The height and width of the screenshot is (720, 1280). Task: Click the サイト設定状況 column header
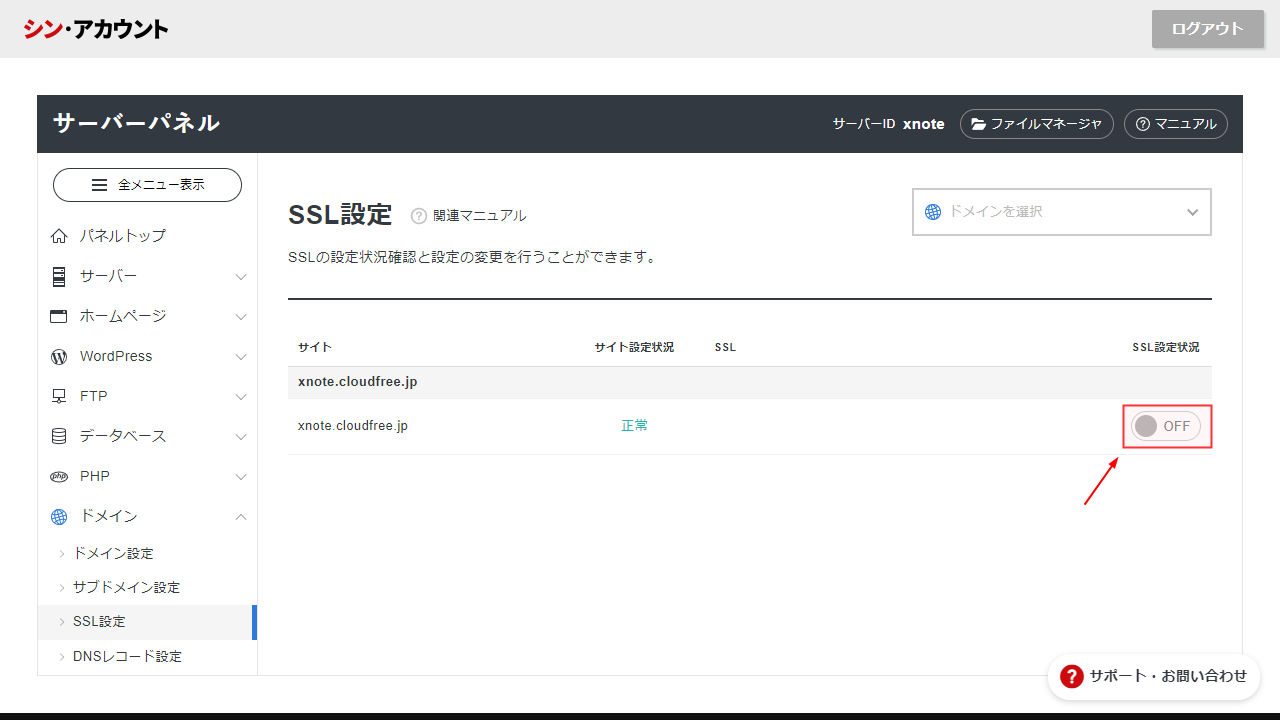(634, 347)
